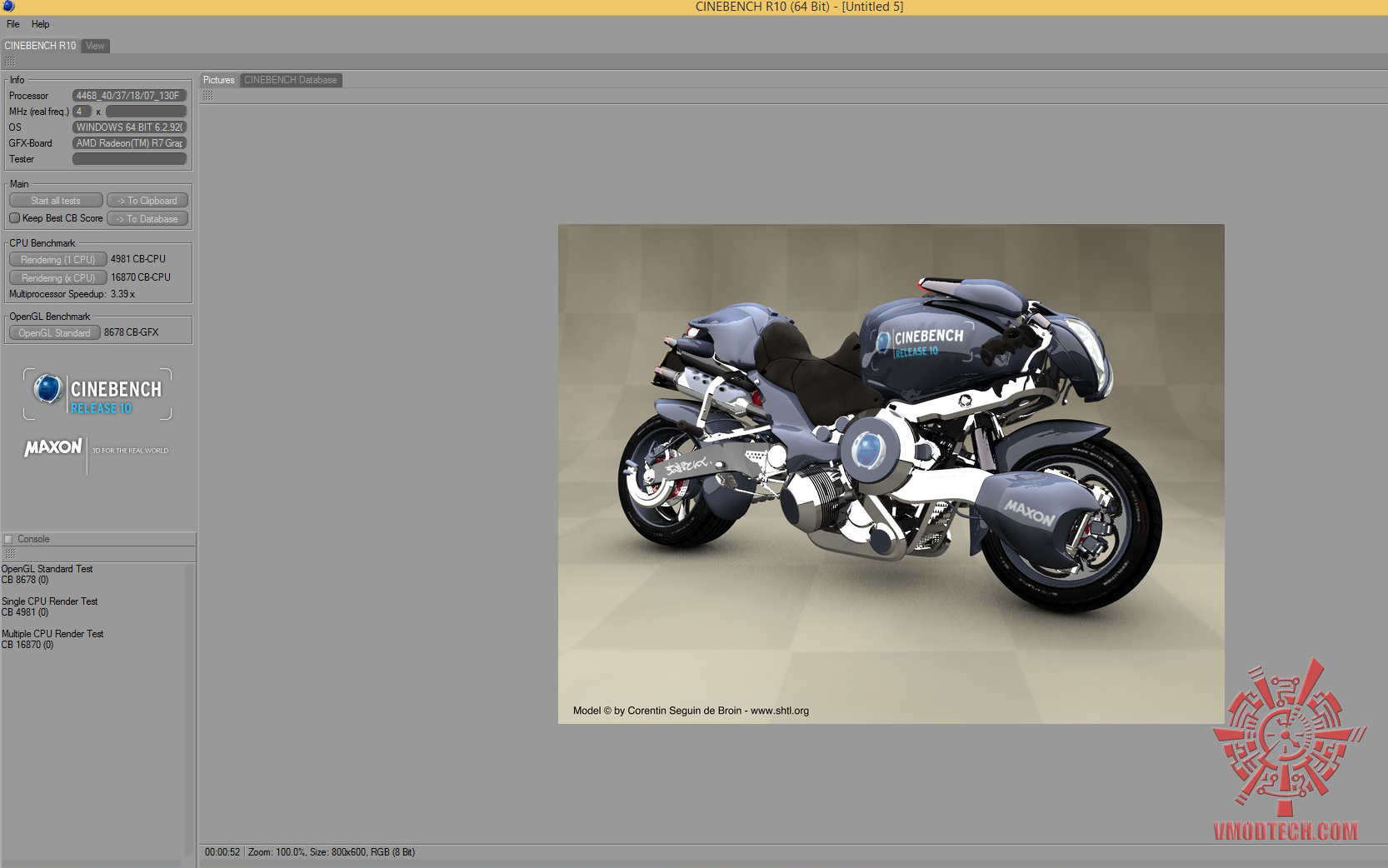Click the rendered motorcycle picture
The width and height of the screenshot is (1388, 868).
891,473
